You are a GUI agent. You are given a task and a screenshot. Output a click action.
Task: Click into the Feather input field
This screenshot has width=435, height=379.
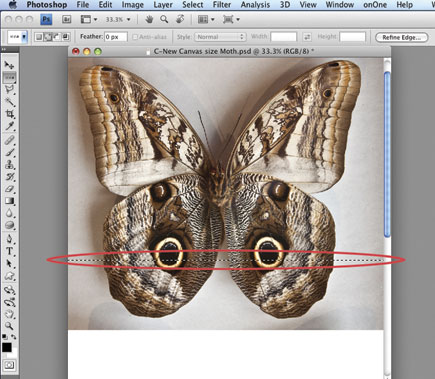point(116,37)
